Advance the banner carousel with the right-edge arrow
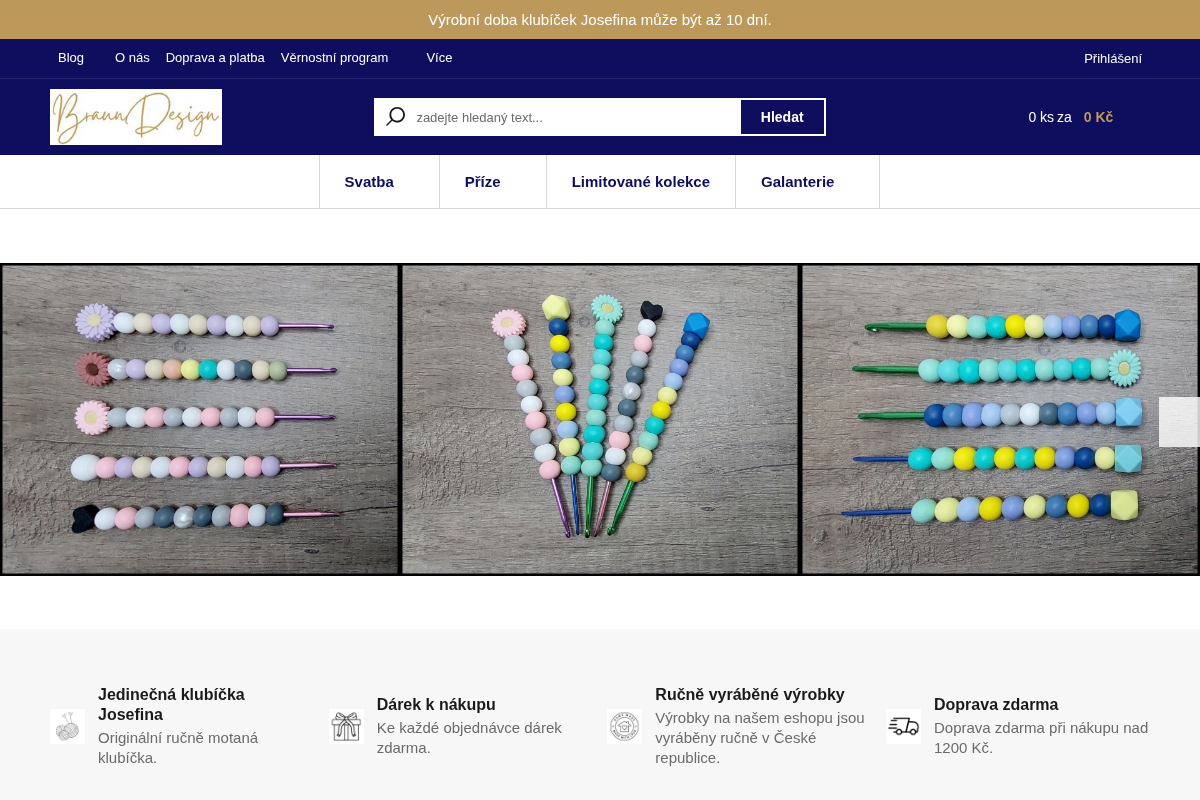This screenshot has height=800, width=1200. pos(1179,422)
